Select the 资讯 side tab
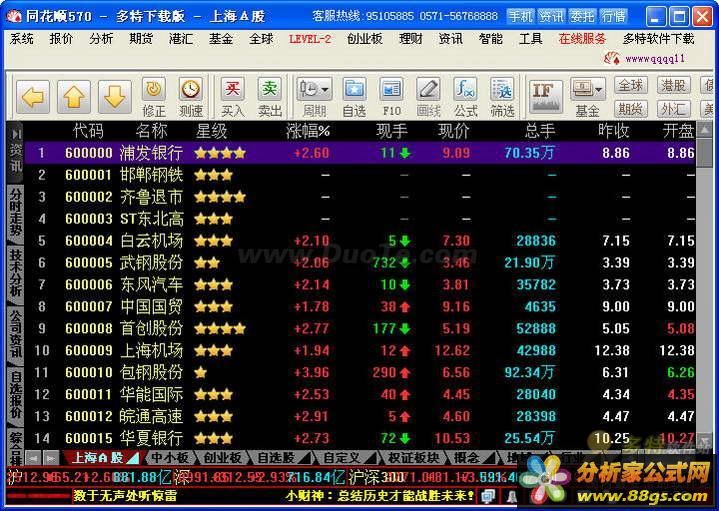Screen dimensions: 719x511 tap(16, 151)
